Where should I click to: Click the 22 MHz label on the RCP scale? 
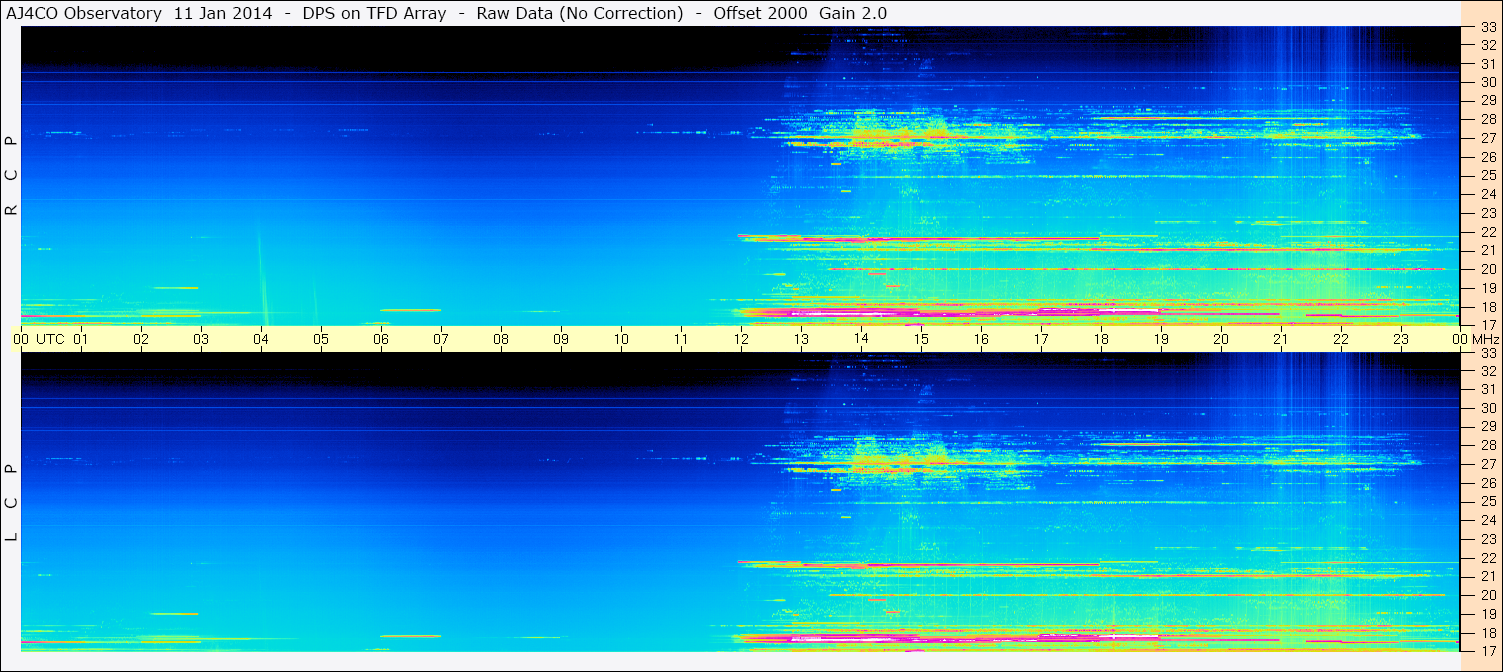tap(1487, 231)
